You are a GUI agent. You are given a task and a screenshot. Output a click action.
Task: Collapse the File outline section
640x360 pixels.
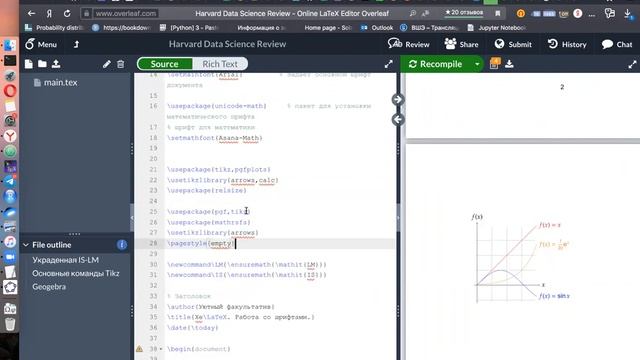(x=26, y=245)
